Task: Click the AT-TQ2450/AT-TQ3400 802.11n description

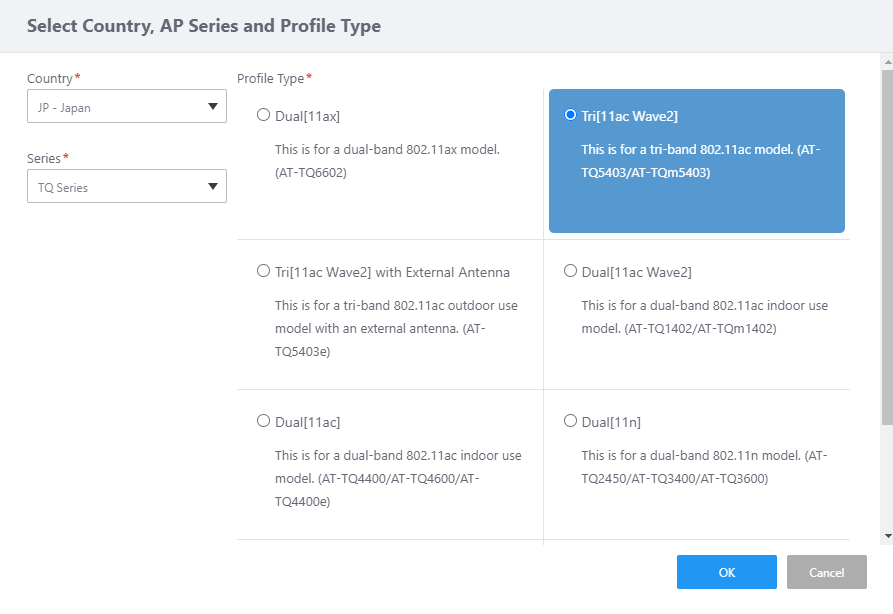Action: coord(704,467)
